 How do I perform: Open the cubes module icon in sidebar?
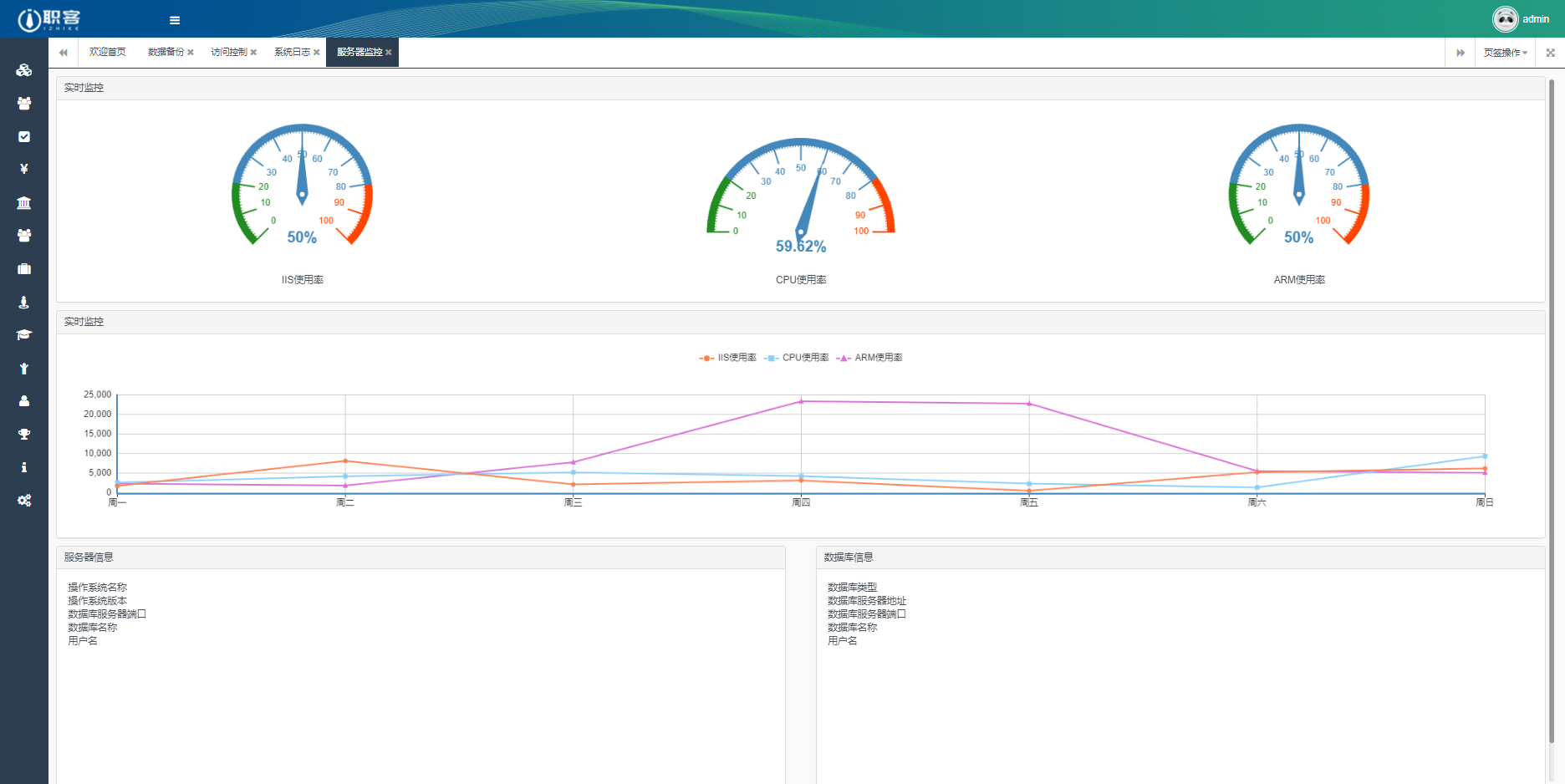pyautogui.click(x=23, y=70)
